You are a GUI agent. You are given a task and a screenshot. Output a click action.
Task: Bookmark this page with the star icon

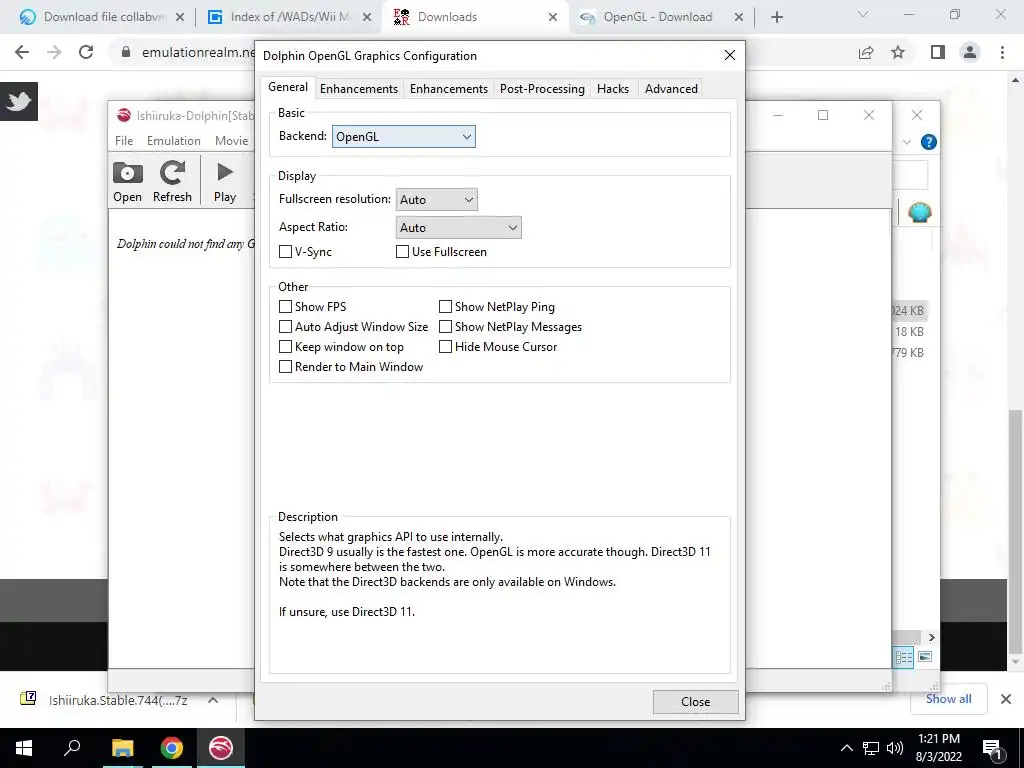tap(898, 52)
